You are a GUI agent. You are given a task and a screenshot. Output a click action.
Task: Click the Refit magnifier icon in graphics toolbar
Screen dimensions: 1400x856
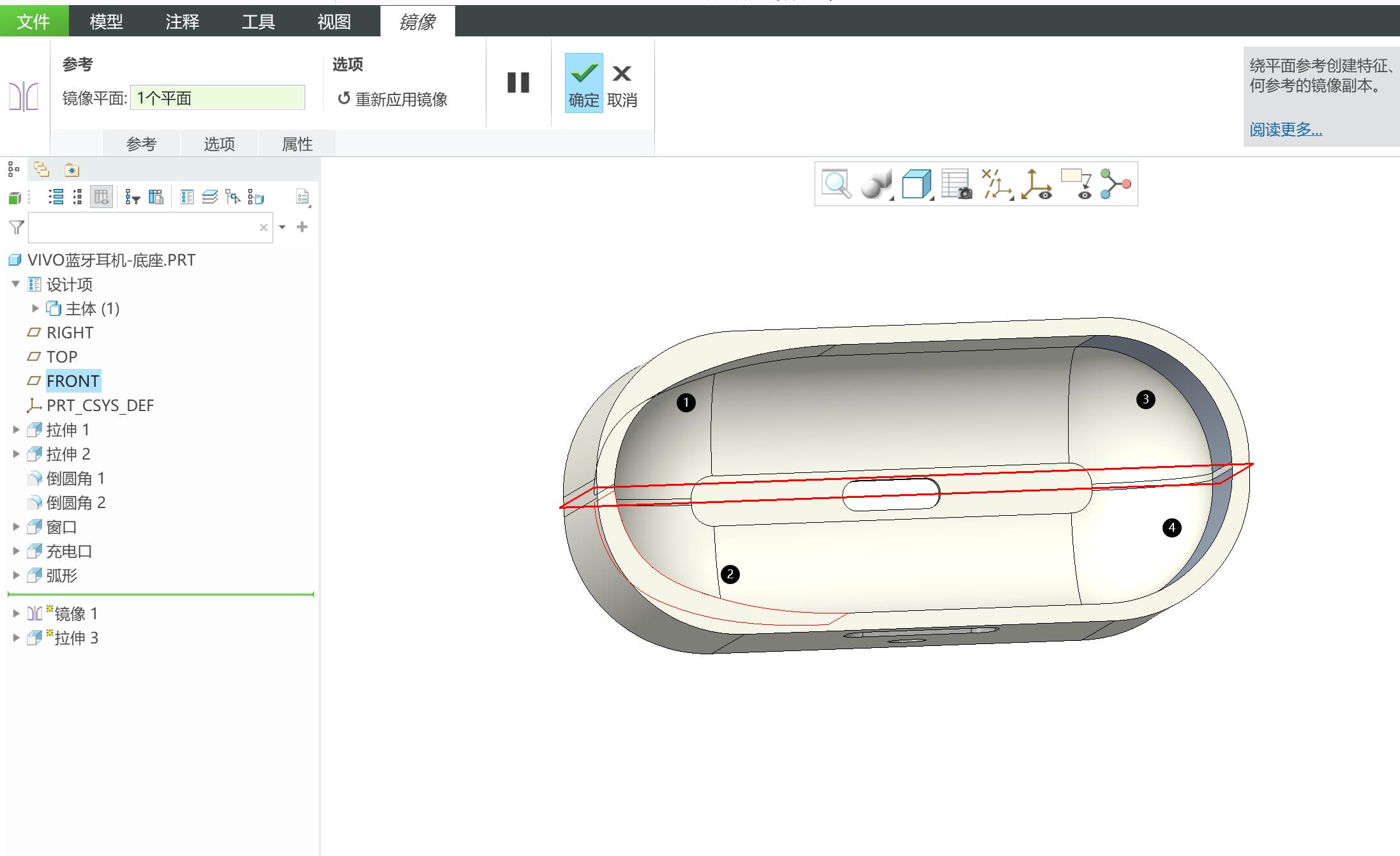[836, 184]
